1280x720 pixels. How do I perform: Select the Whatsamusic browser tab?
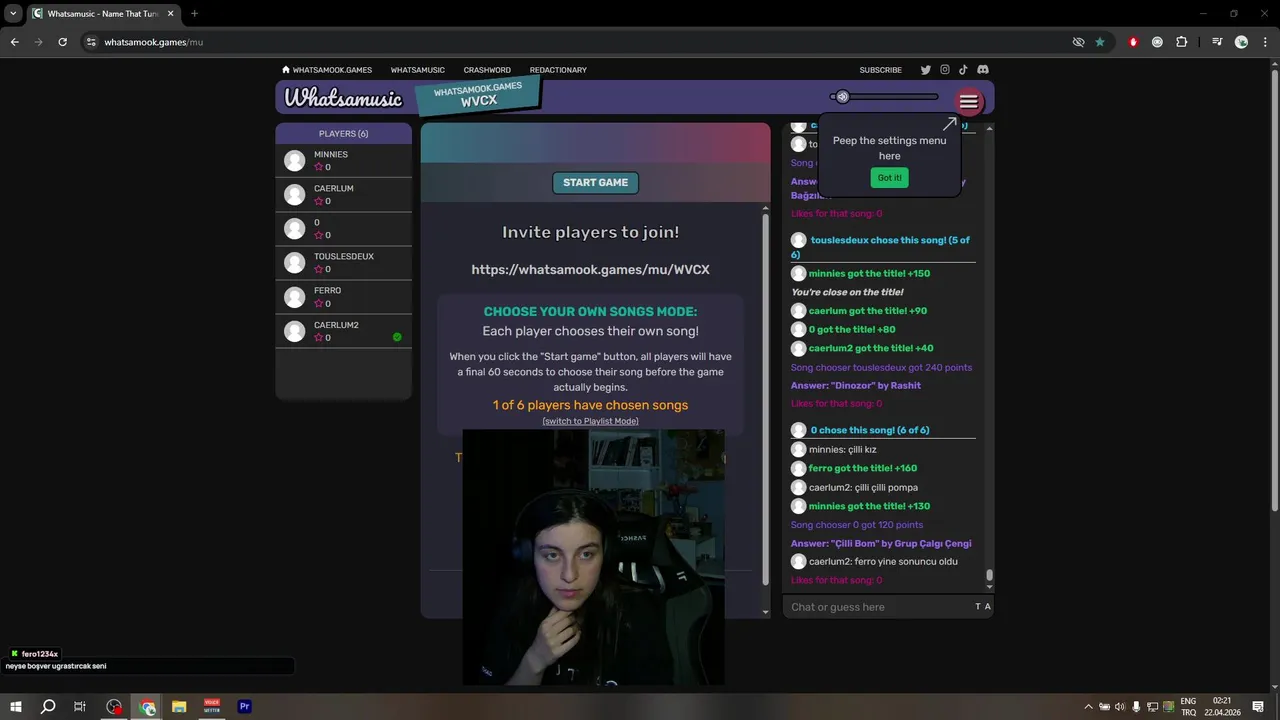103,14
